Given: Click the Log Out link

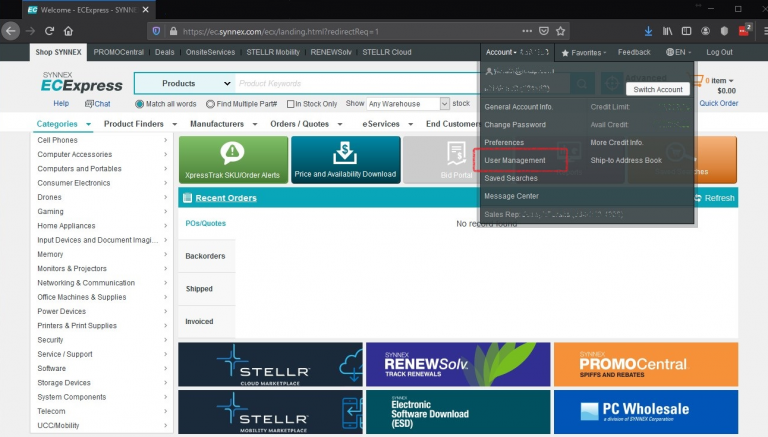Looking at the screenshot, I should point(719,52).
